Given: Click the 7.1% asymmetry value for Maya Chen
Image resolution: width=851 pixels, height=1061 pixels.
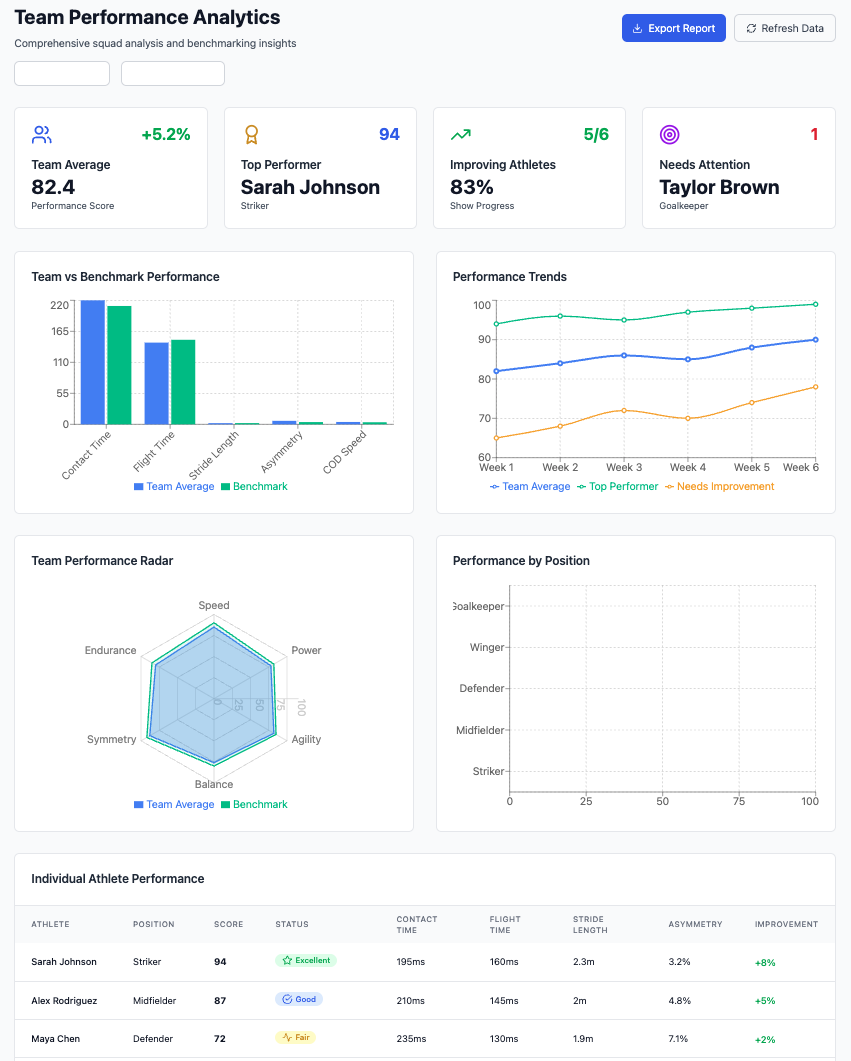Looking at the screenshot, I should tap(678, 1039).
